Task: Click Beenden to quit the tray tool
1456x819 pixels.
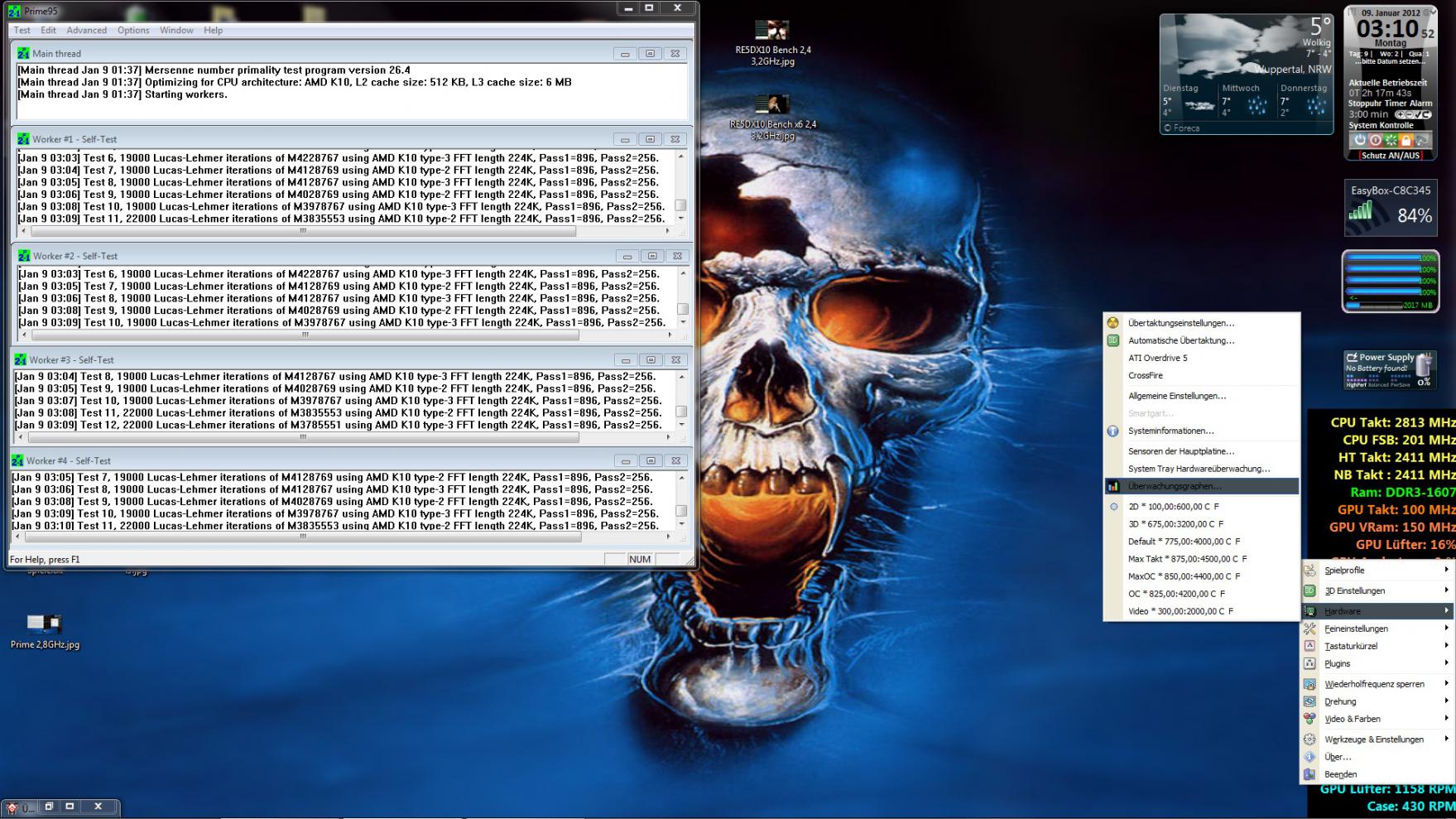Action: 1340,774
